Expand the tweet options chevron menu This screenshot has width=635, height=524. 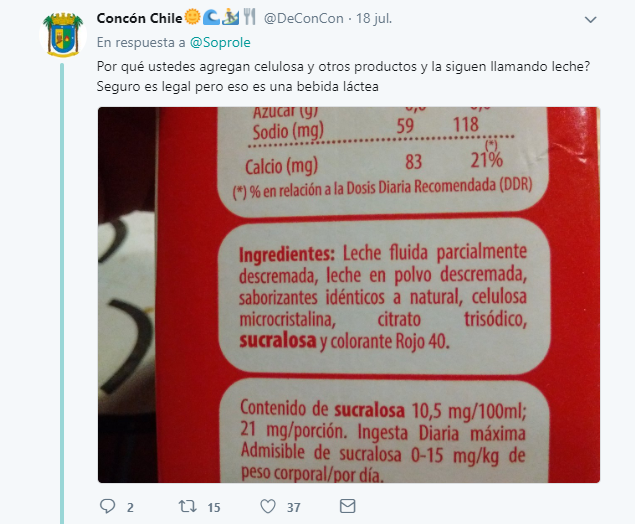pyautogui.click(x=590, y=19)
